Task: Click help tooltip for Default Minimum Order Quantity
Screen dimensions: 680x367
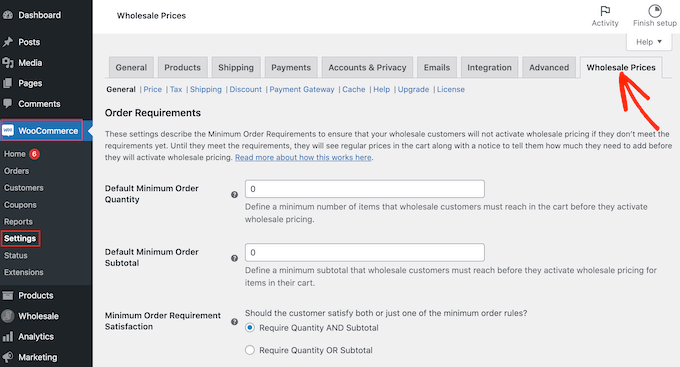Action: 235,195
